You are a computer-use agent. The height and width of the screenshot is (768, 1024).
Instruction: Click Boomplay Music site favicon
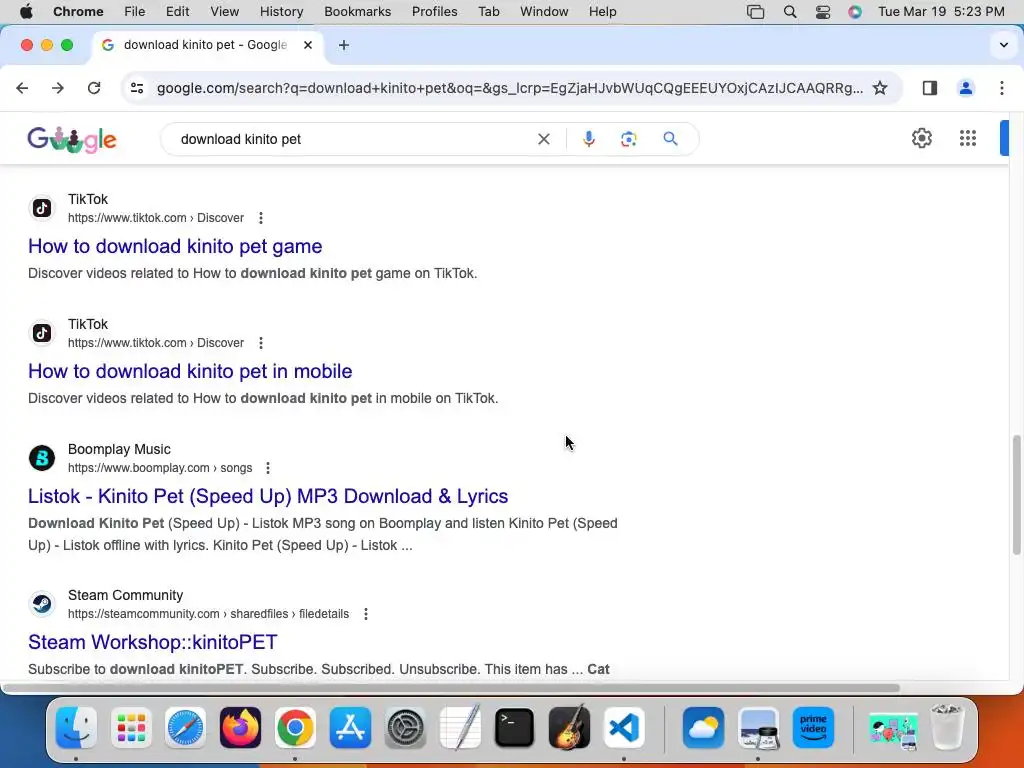click(42, 458)
